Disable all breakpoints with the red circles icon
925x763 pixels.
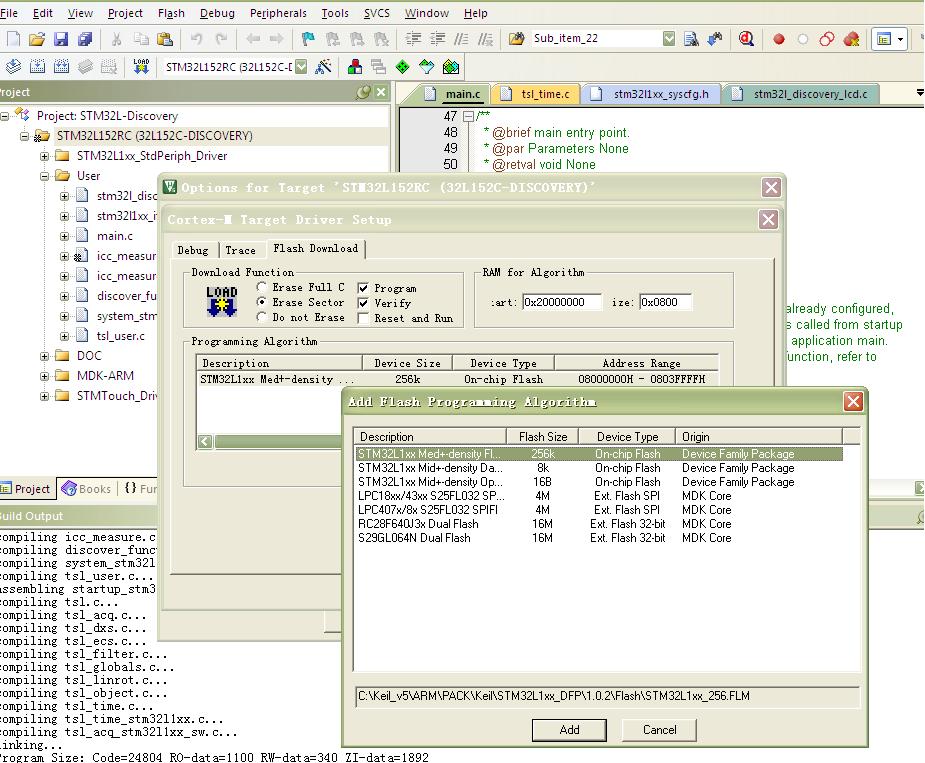pos(827,39)
